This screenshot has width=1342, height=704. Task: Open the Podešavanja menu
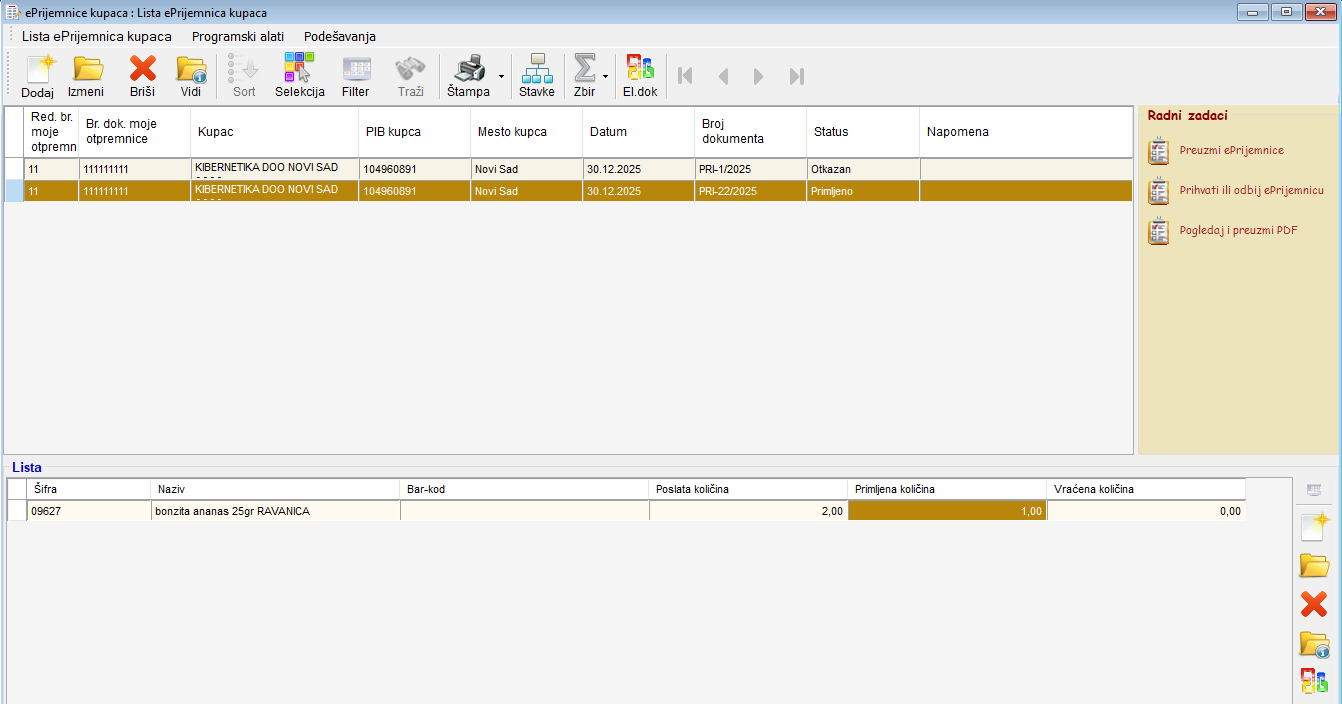pyautogui.click(x=339, y=36)
